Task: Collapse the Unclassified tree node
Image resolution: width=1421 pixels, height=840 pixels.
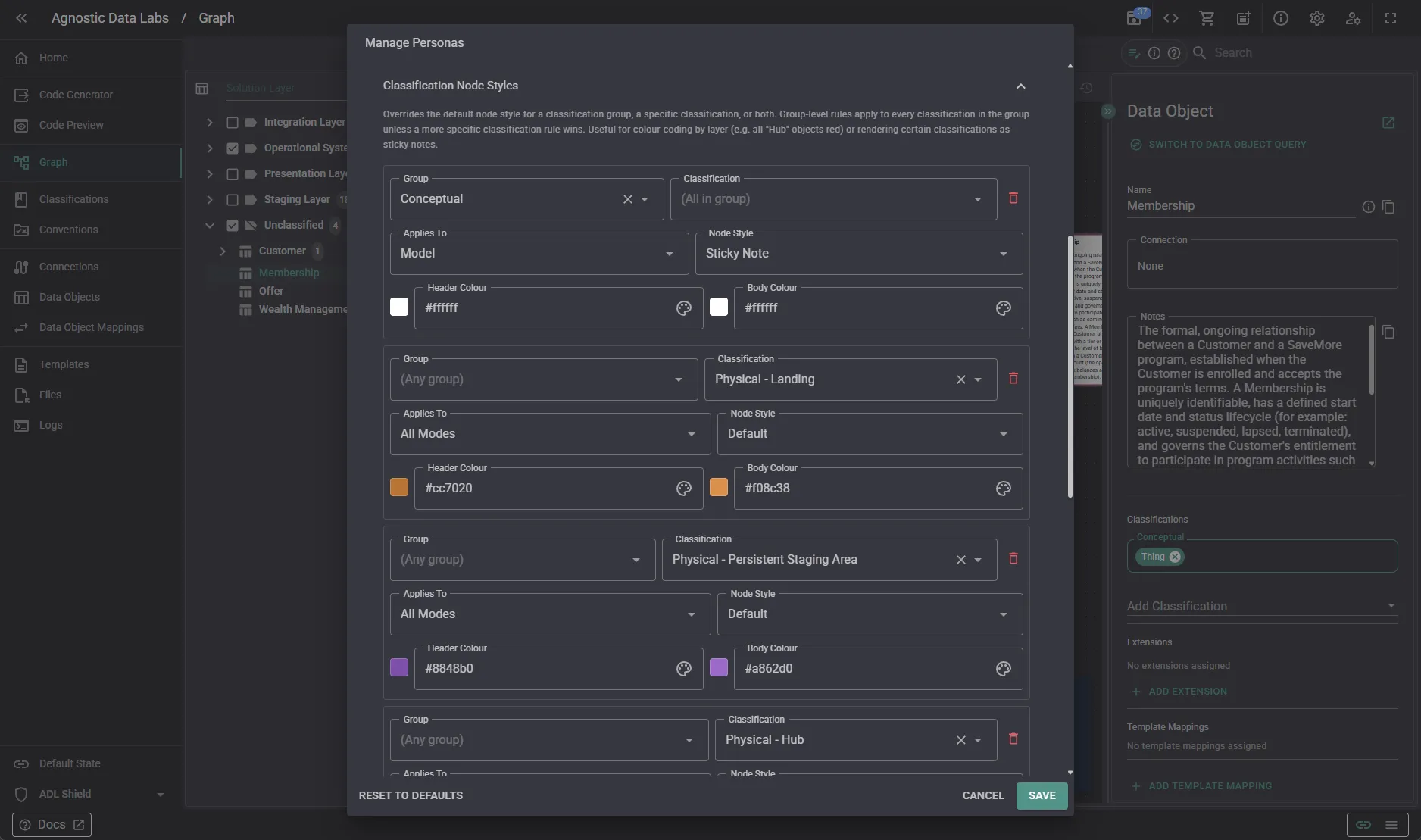Action: coord(210,226)
